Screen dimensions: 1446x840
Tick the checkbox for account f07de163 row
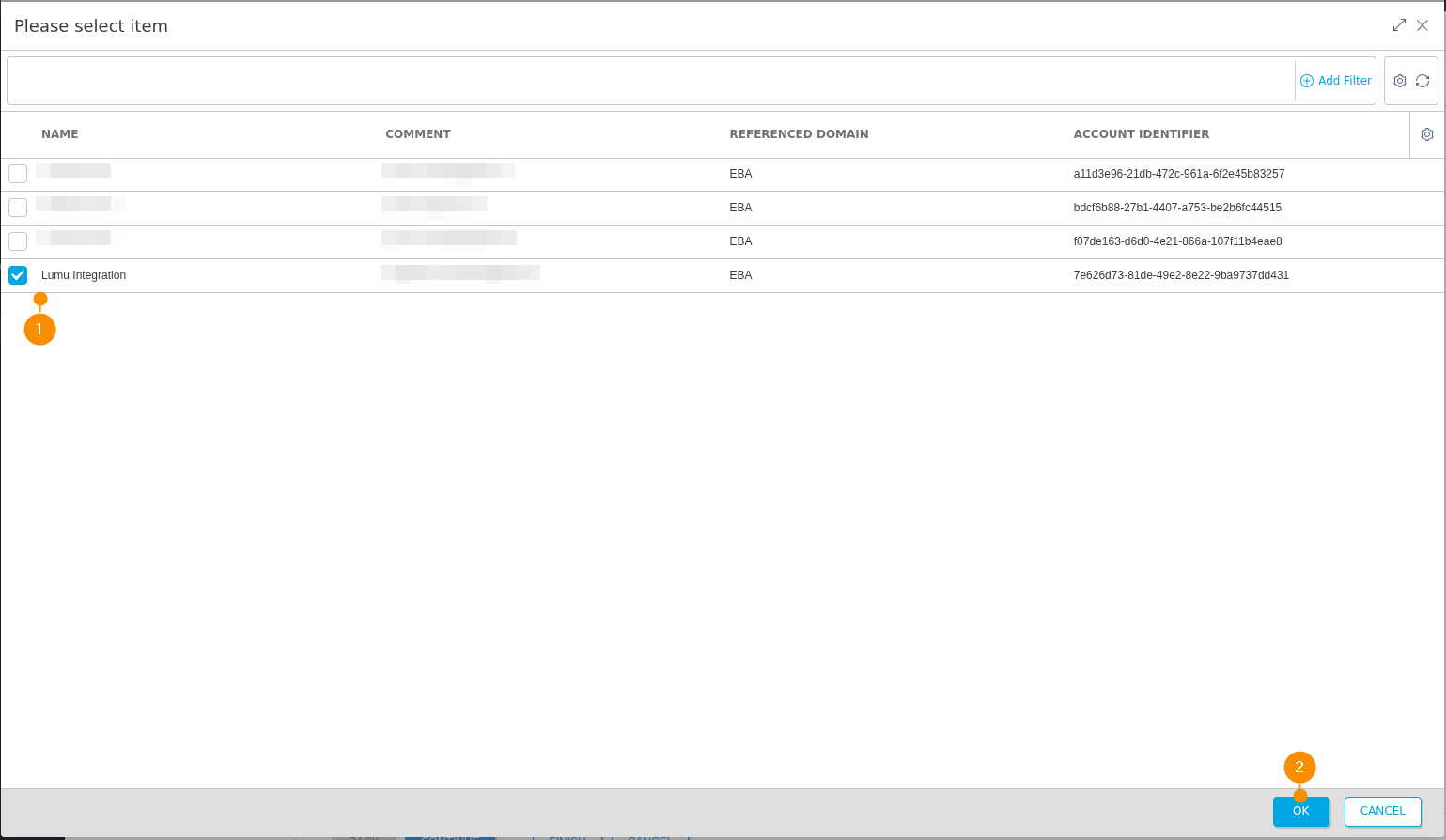[18, 241]
